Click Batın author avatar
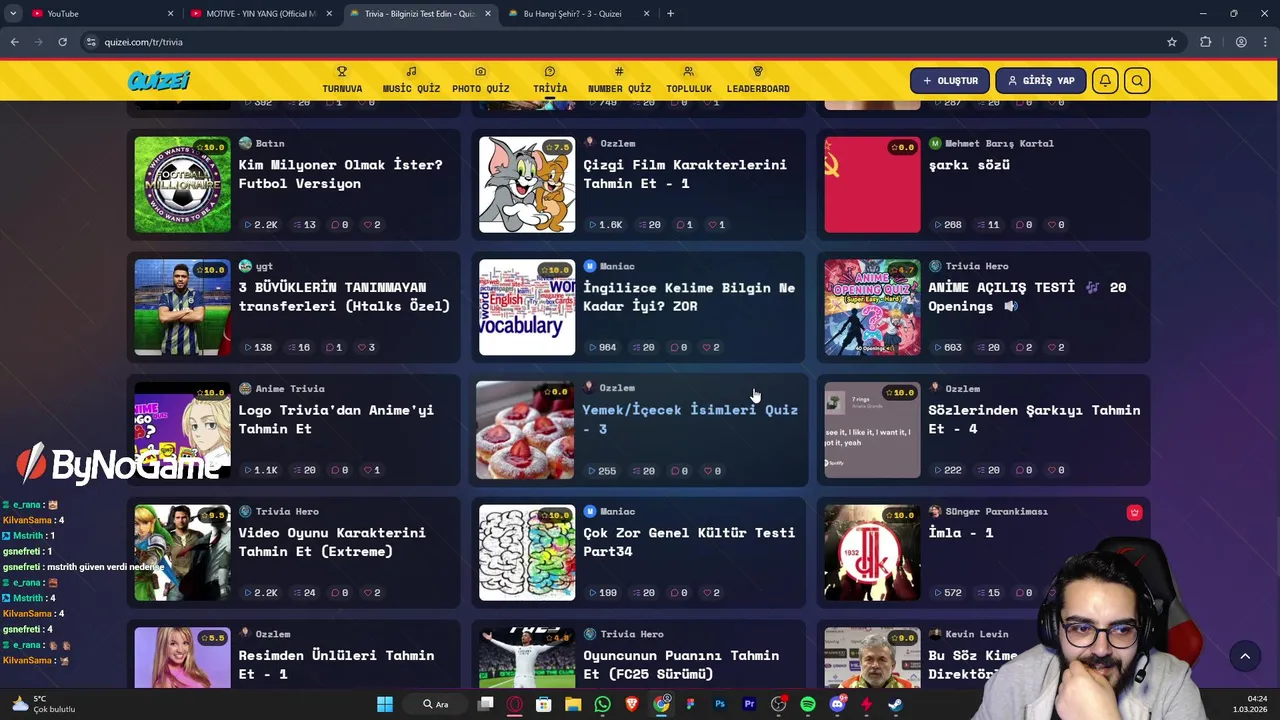The height and width of the screenshot is (720, 1280). pos(245,143)
